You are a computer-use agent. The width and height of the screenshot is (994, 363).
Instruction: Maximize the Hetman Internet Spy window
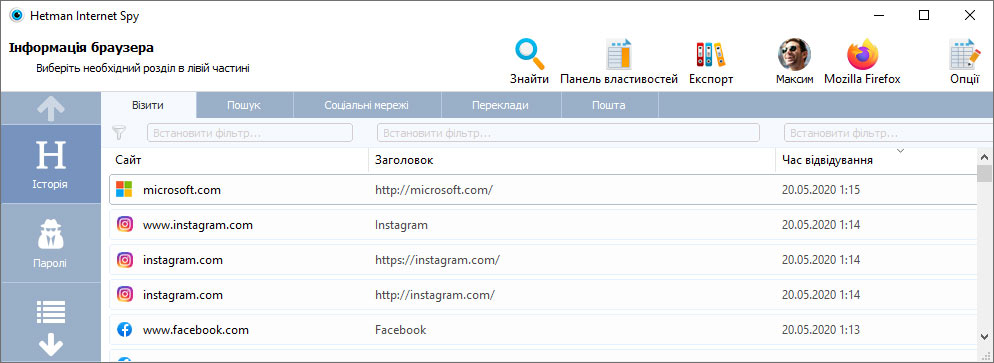tap(924, 16)
